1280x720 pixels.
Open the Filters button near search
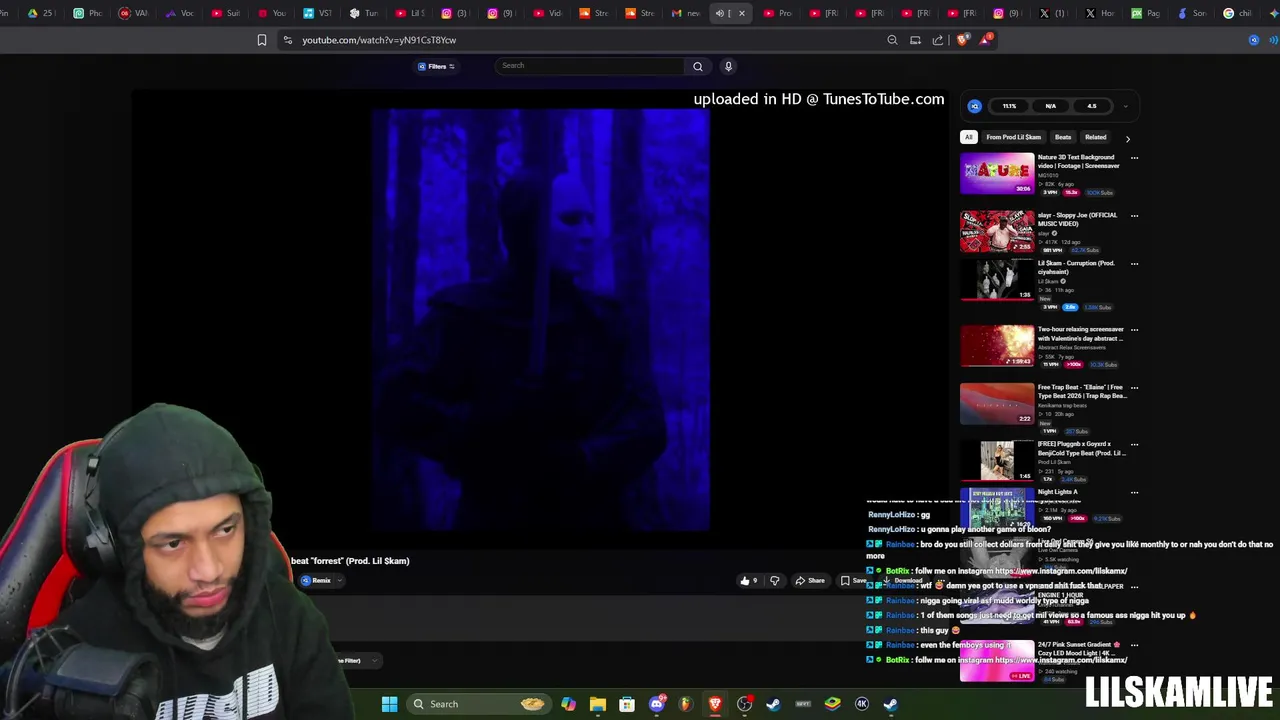pyautogui.click(x=436, y=66)
